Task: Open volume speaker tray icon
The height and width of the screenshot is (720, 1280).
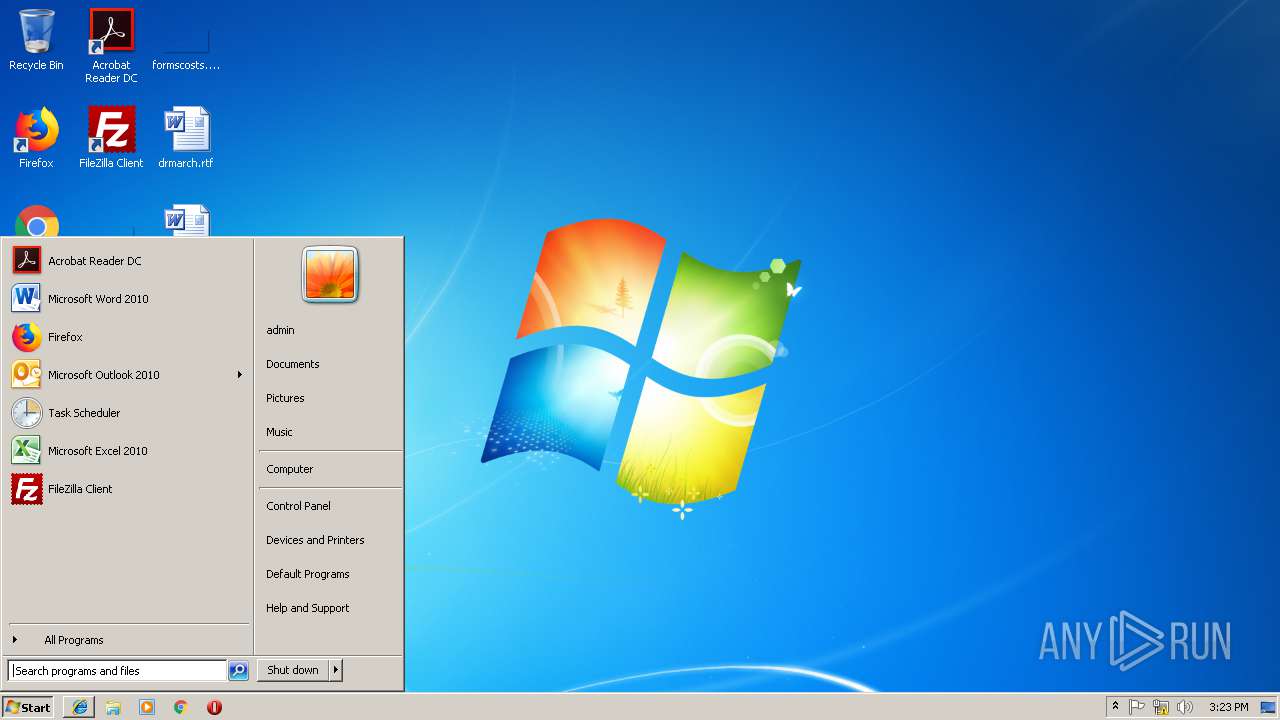Action: point(1185,707)
